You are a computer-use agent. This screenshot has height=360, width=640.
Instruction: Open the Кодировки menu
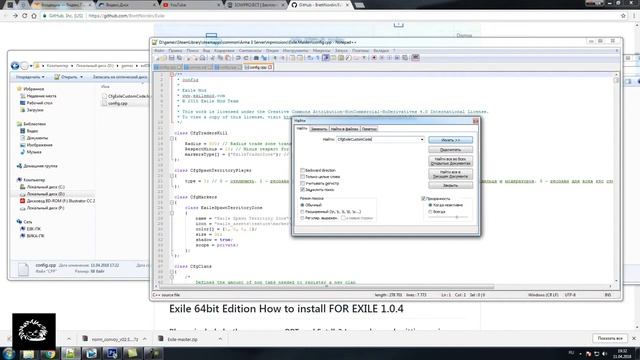click(224, 51)
